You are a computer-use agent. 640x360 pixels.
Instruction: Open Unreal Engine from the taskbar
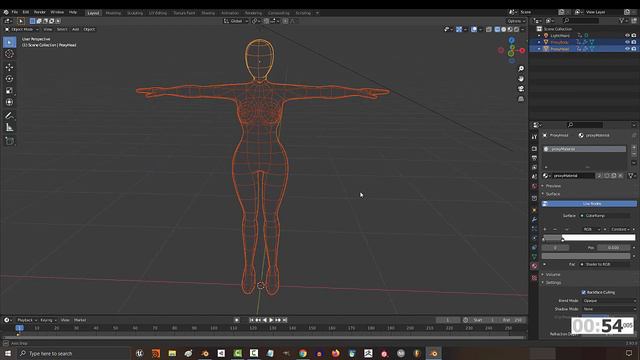click(140, 353)
